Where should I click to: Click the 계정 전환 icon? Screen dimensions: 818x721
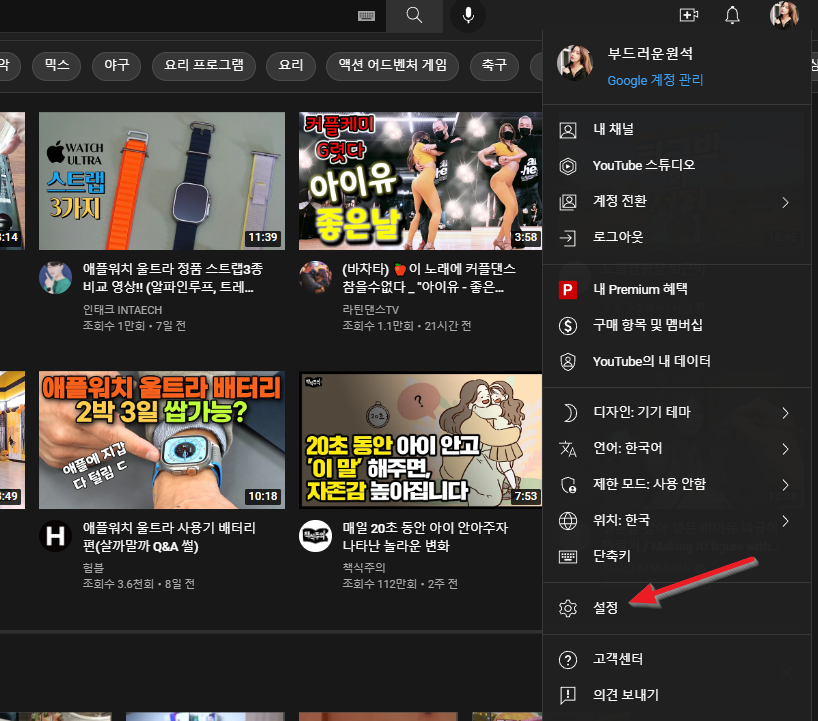[x=568, y=202]
